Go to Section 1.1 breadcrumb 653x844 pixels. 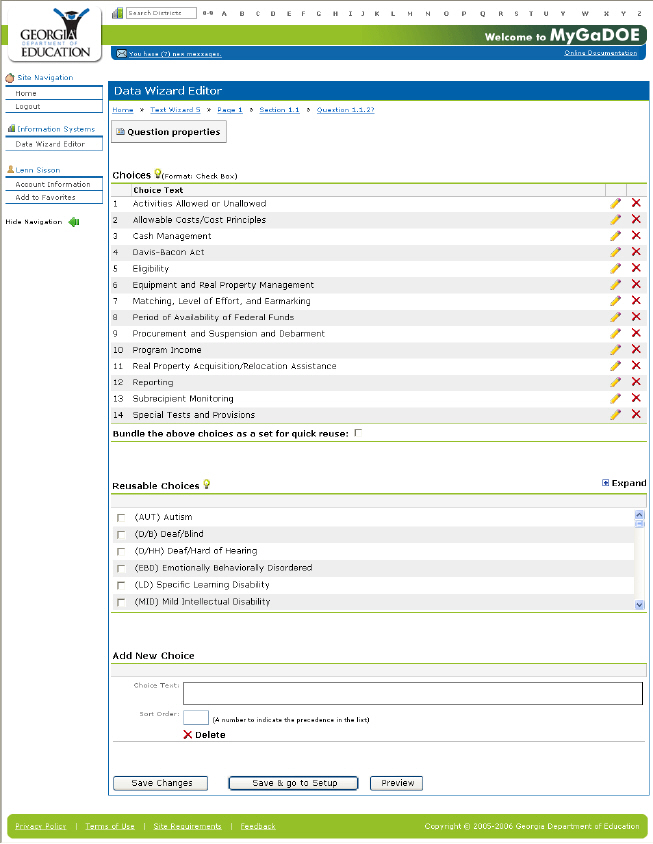[279, 110]
